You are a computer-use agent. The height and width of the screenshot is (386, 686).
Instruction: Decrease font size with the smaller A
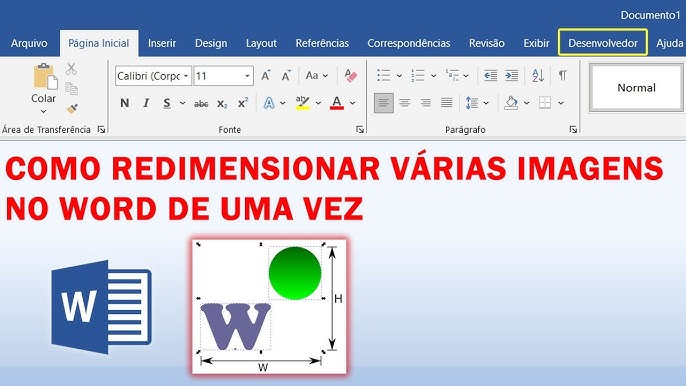coord(286,76)
